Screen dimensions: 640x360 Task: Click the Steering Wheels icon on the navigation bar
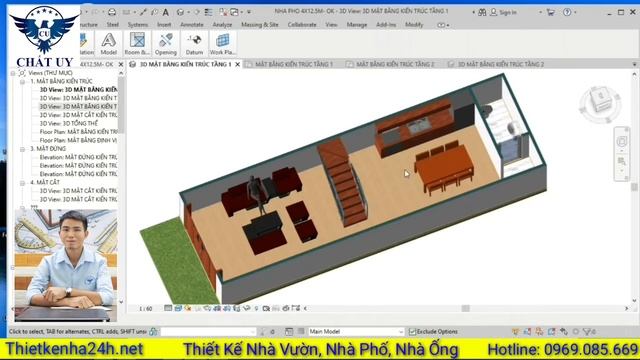622,141
